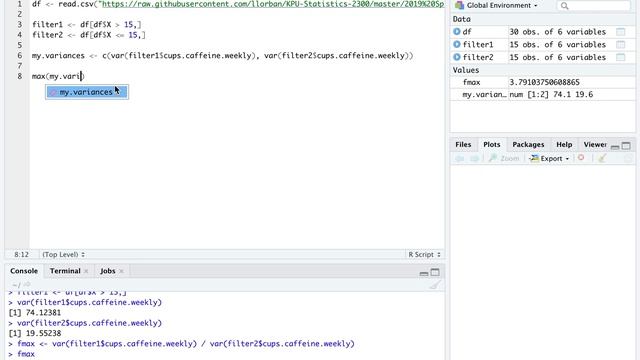Minimize the console pane
This screenshot has height=360, width=640.
(424, 273)
